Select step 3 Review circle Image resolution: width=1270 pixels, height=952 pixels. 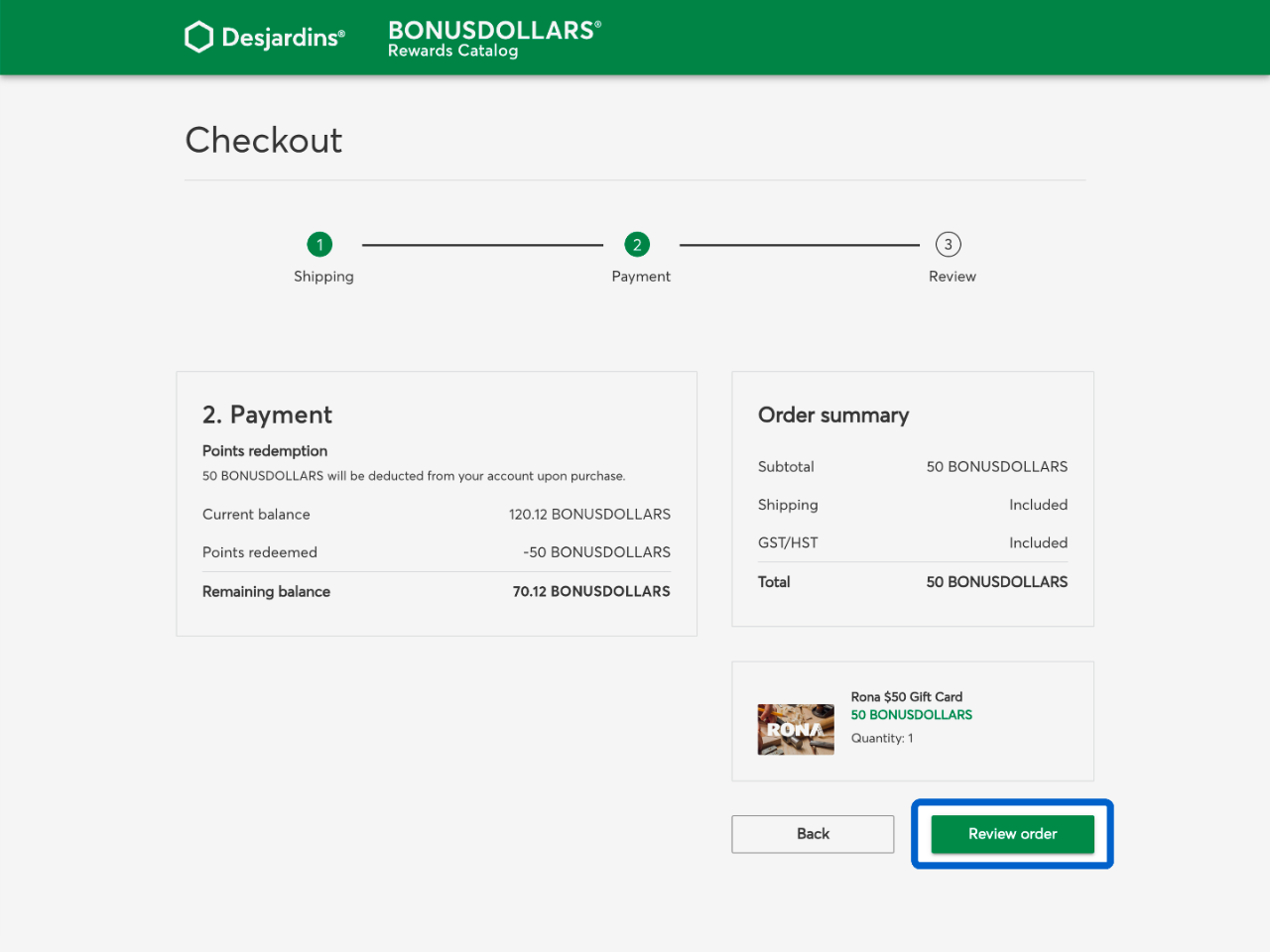click(949, 244)
